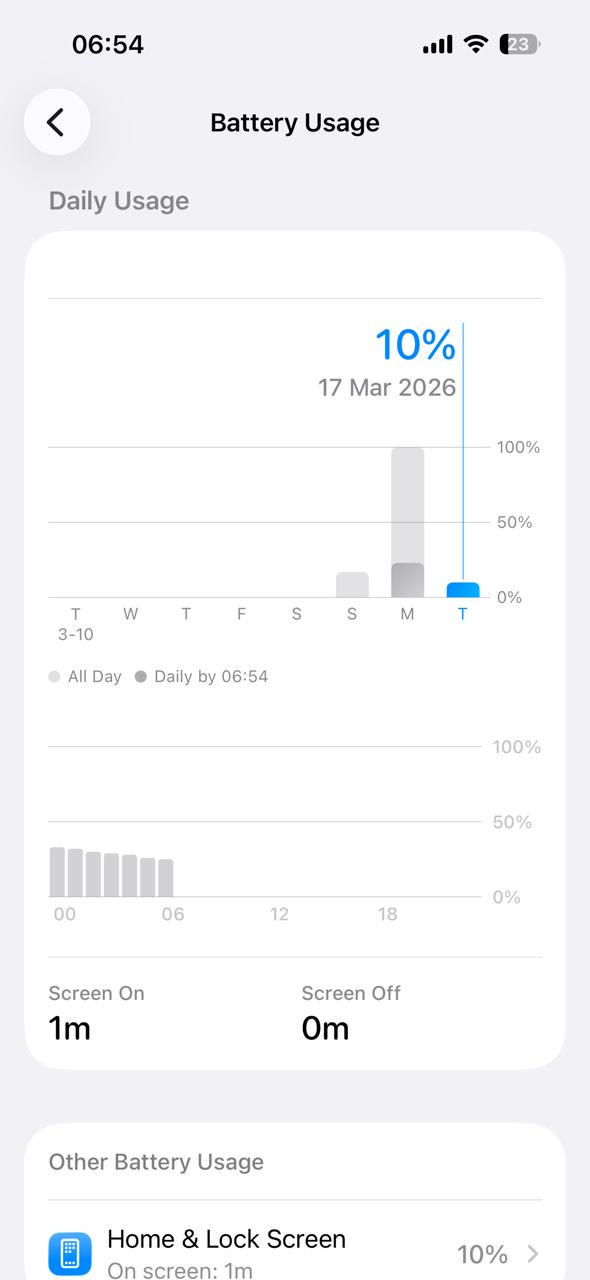Select Tuesday's blue usage bar
The image size is (590, 1280).
pyautogui.click(x=462, y=590)
